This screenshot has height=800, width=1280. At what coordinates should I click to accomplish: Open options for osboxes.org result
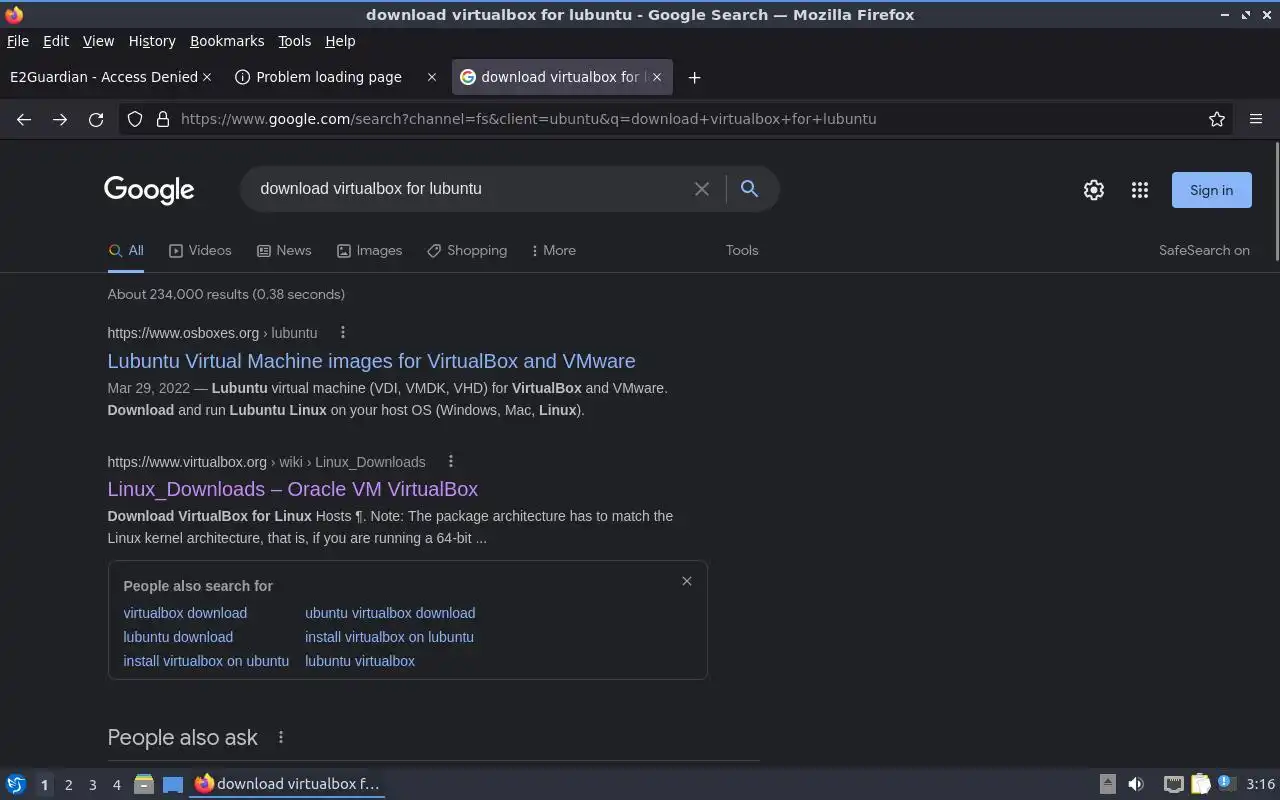coord(343,333)
